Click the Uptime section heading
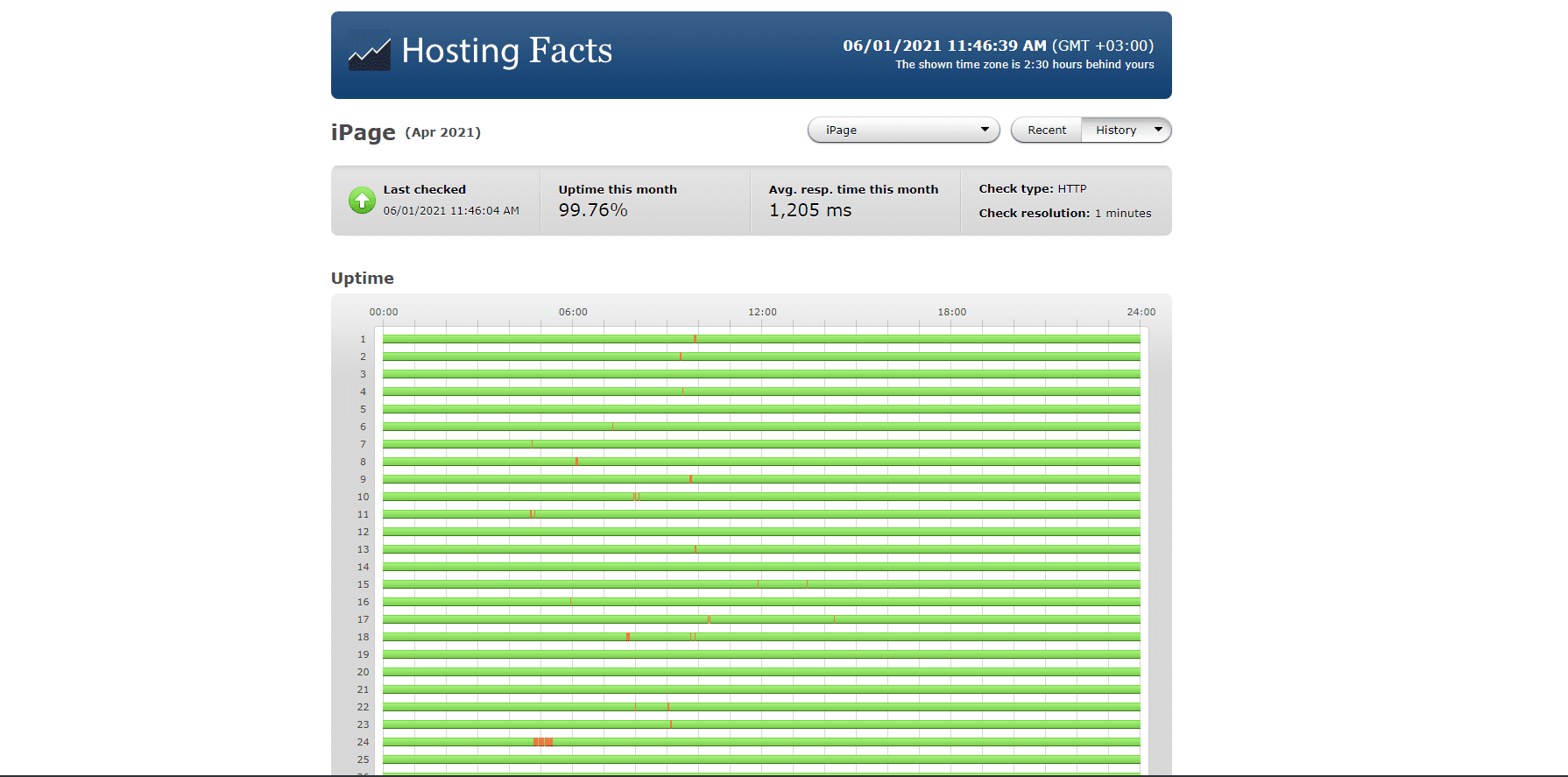The height and width of the screenshot is (777, 1568). click(363, 278)
